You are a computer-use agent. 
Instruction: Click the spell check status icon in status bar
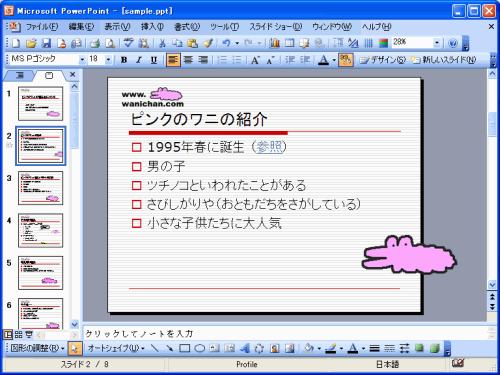click(x=458, y=363)
